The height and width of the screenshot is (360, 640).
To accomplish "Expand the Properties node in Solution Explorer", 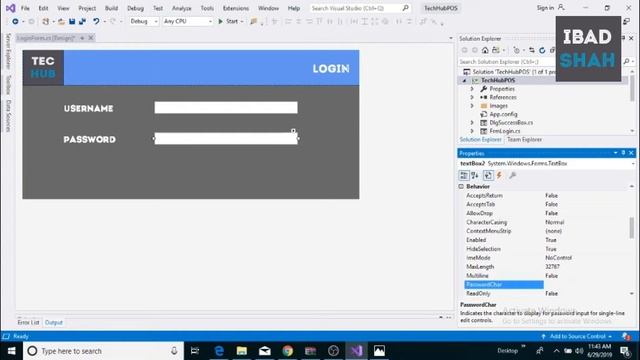I will click(x=472, y=89).
